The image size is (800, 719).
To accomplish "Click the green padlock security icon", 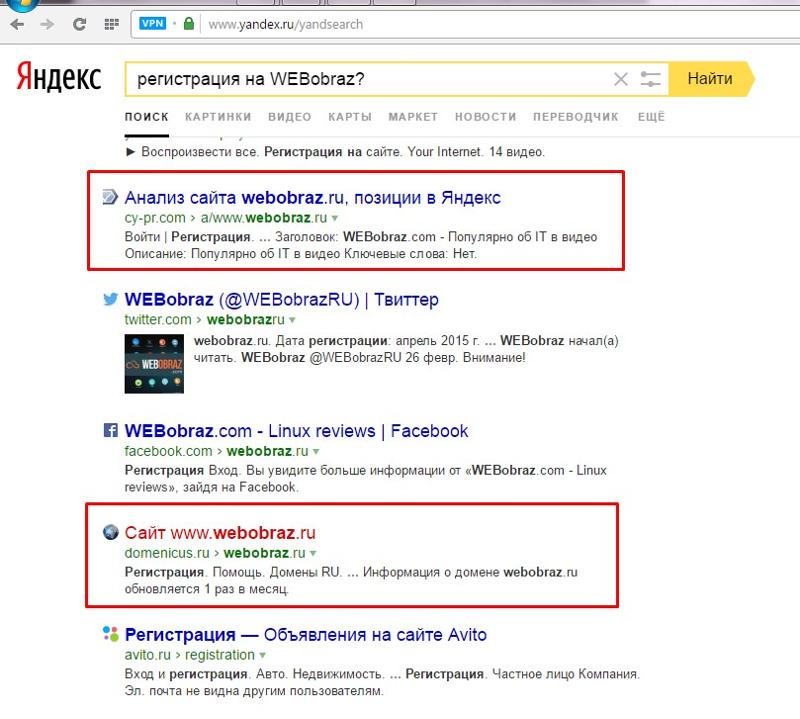I will pyautogui.click(x=189, y=23).
